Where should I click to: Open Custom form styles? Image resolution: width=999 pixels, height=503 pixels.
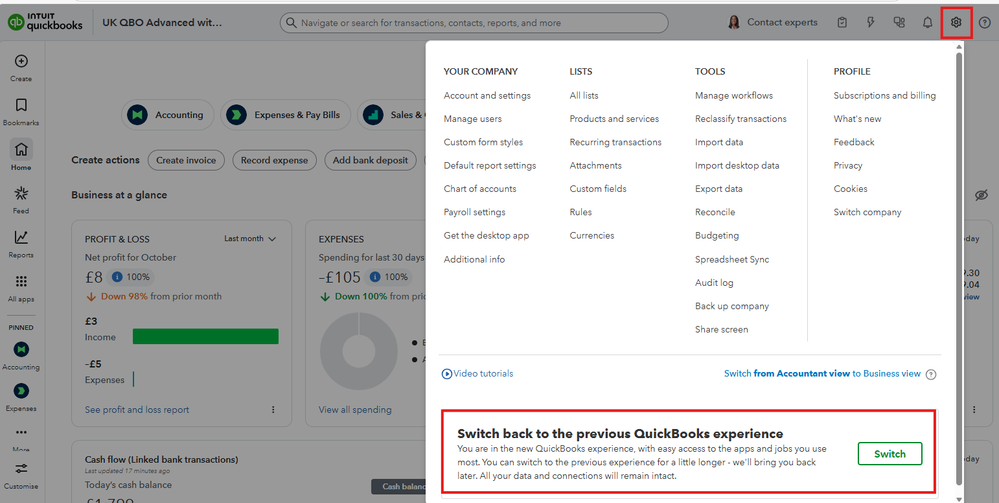483,142
